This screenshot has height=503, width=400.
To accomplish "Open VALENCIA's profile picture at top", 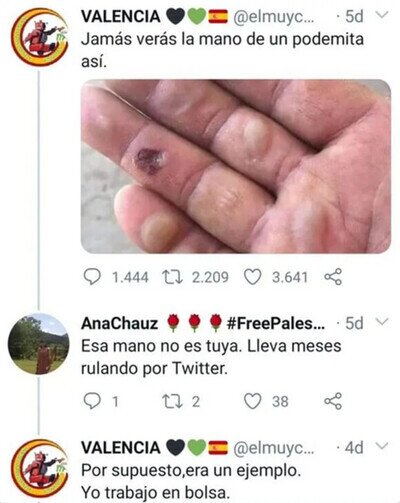I will pyautogui.click(x=39, y=37).
